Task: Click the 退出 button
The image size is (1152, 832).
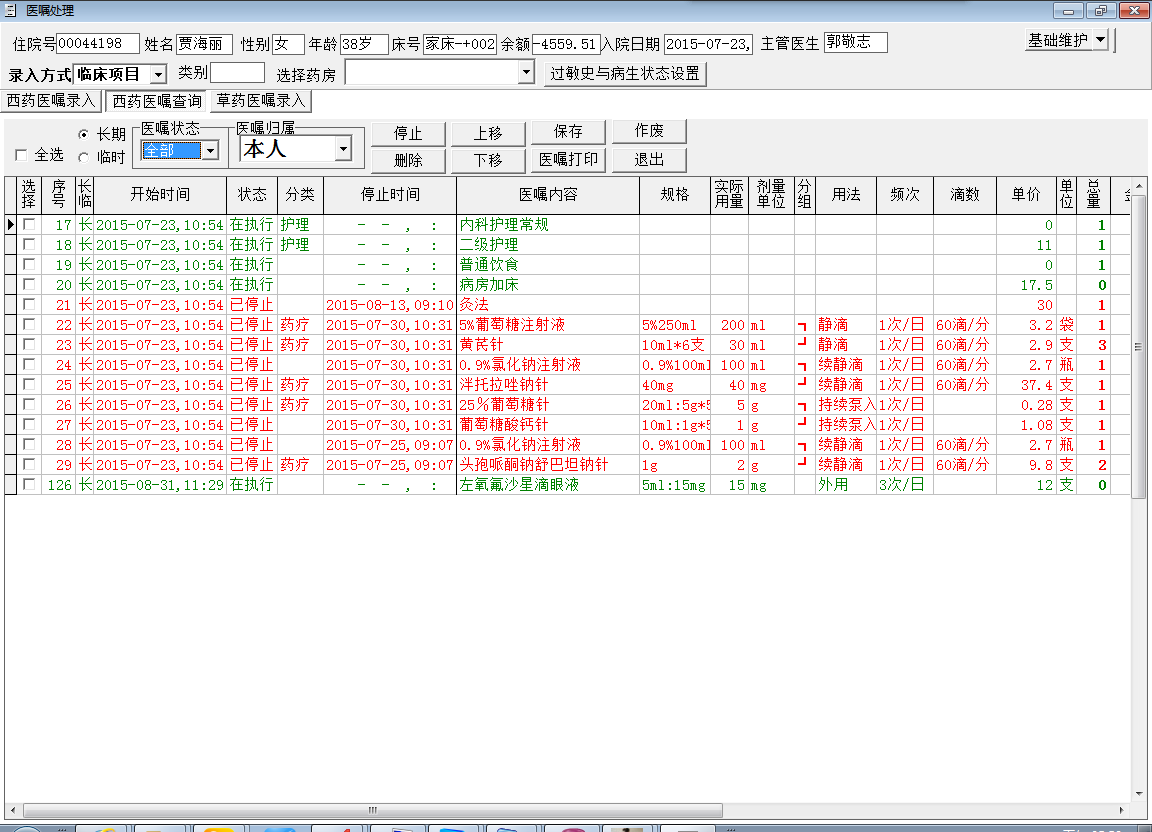Action: tap(649, 159)
